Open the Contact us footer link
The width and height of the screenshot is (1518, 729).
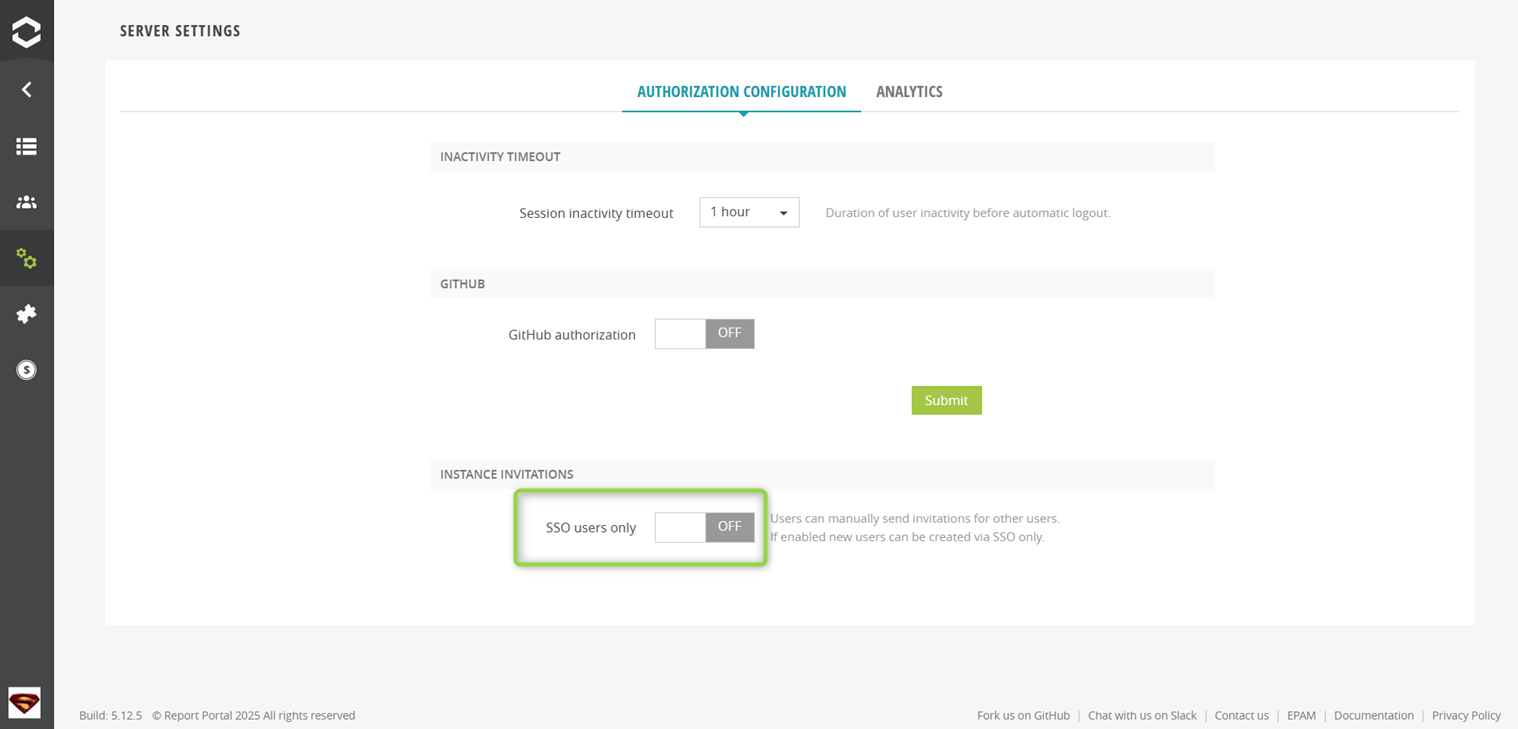point(1241,715)
